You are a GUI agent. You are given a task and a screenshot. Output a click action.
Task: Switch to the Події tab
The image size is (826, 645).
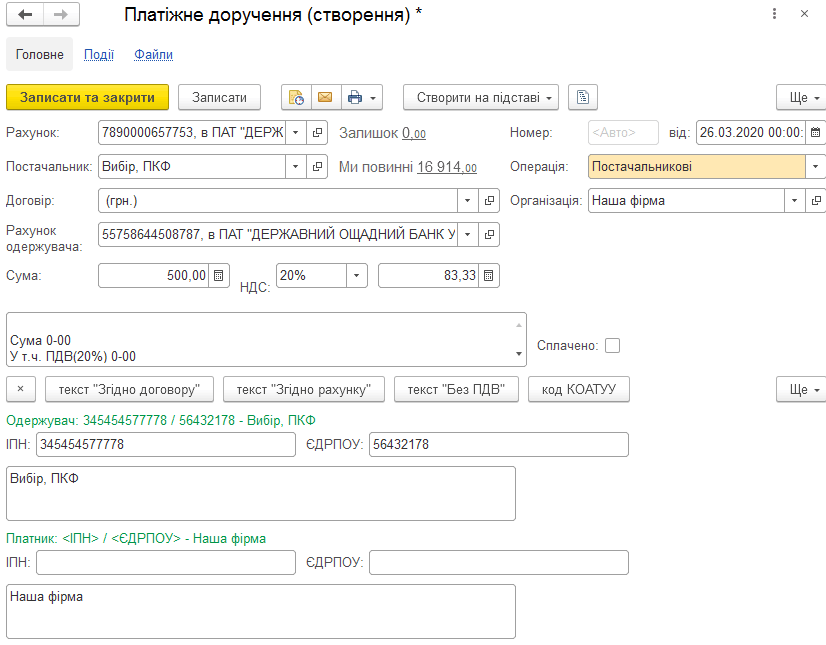[x=99, y=54]
